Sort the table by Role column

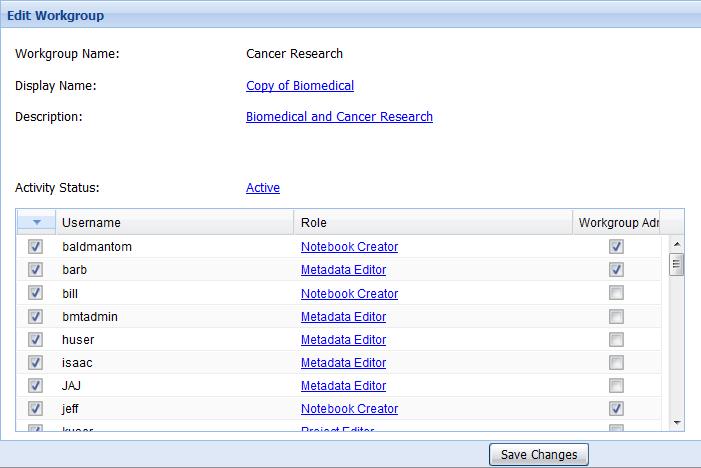click(432, 223)
